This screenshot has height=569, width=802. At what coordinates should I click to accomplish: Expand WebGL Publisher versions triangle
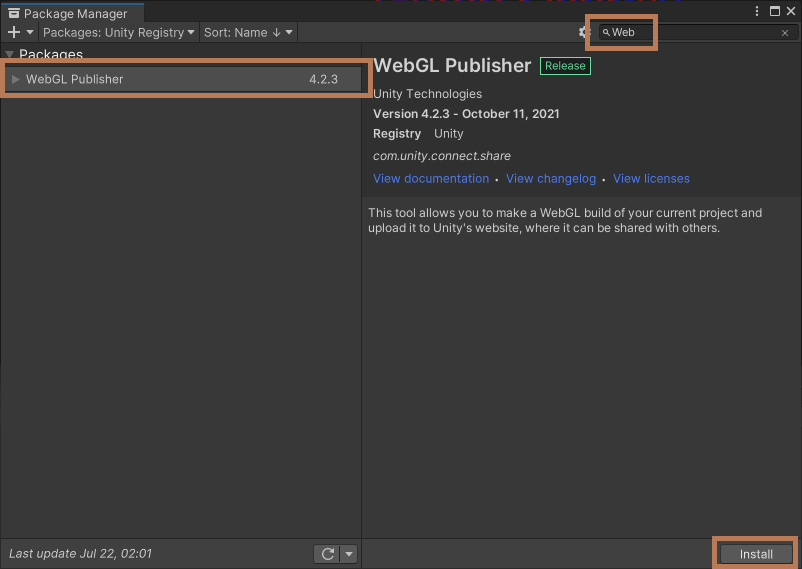coord(15,79)
